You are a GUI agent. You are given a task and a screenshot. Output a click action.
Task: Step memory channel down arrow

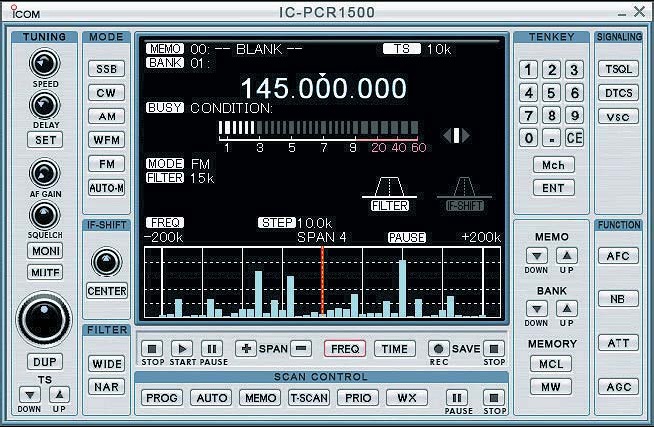537,256
